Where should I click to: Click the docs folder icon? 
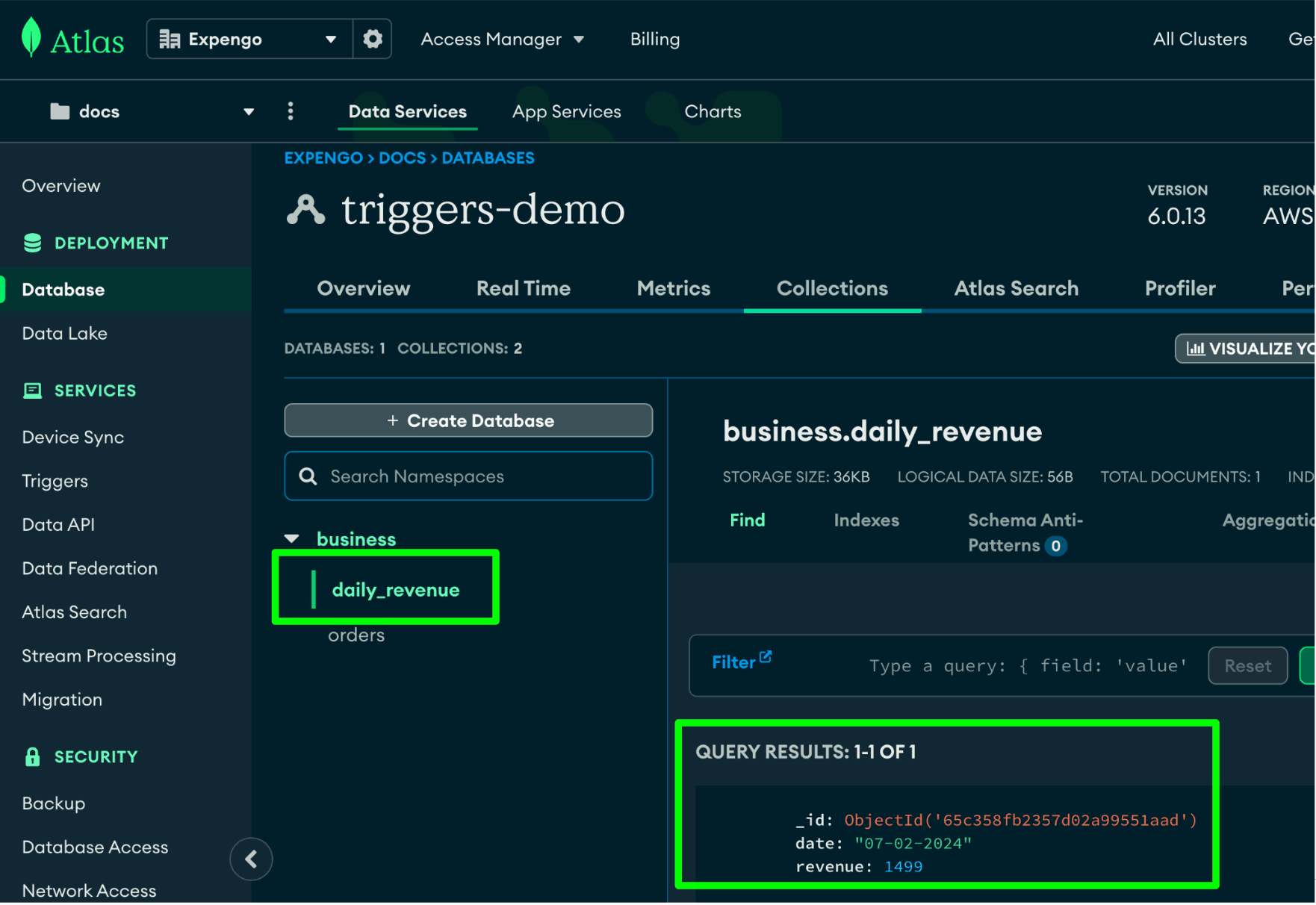coord(60,112)
